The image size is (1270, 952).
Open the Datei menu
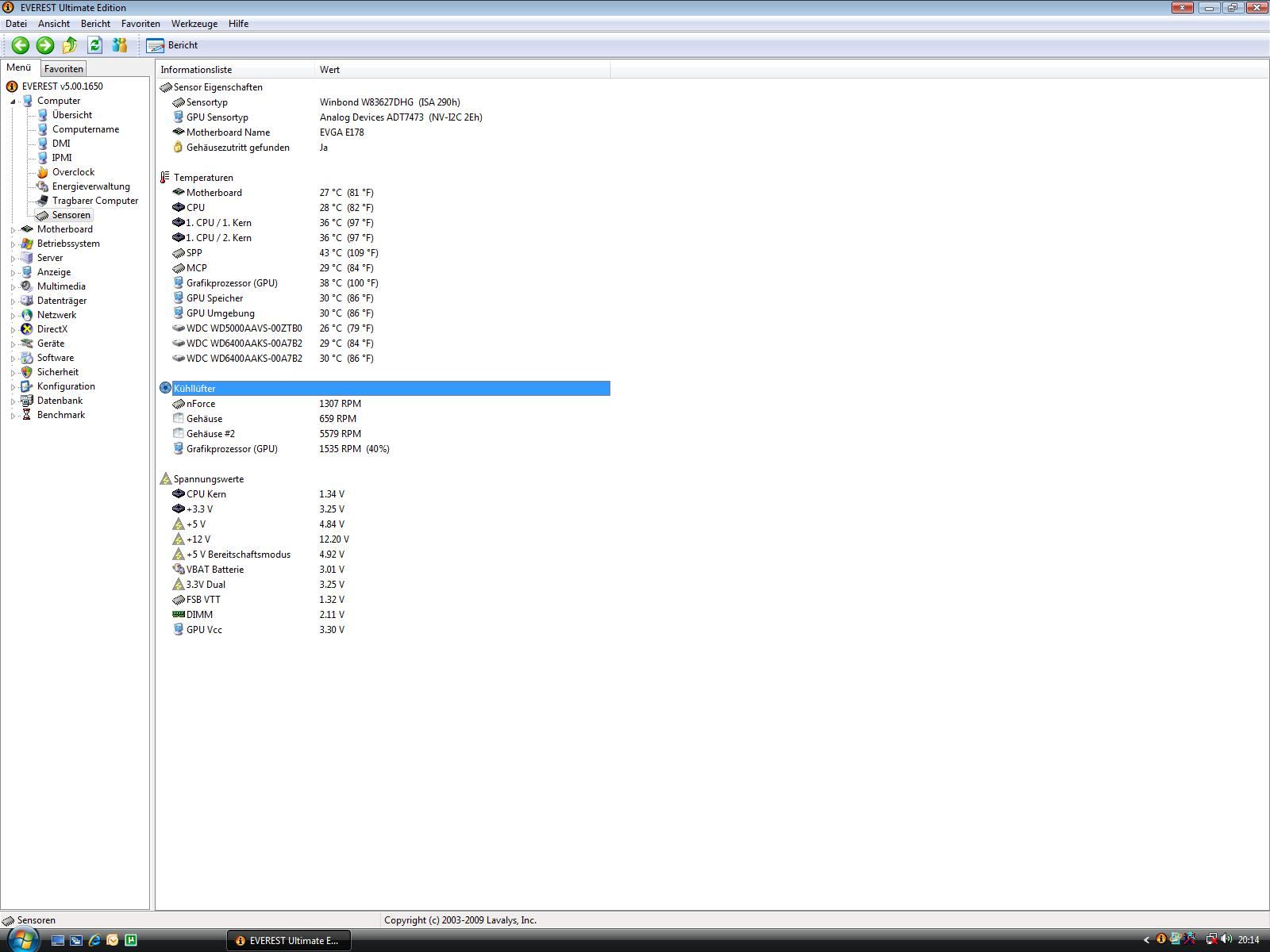click(16, 24)
